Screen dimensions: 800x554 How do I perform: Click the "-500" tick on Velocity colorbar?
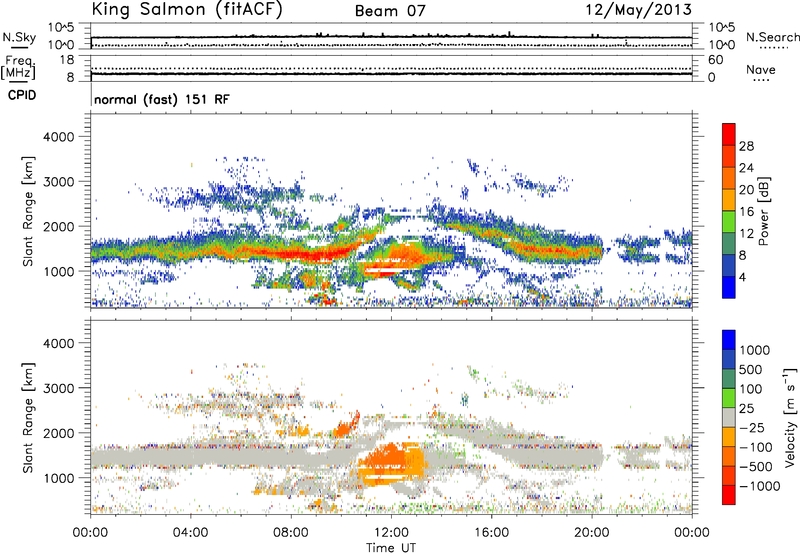point(756,467)
